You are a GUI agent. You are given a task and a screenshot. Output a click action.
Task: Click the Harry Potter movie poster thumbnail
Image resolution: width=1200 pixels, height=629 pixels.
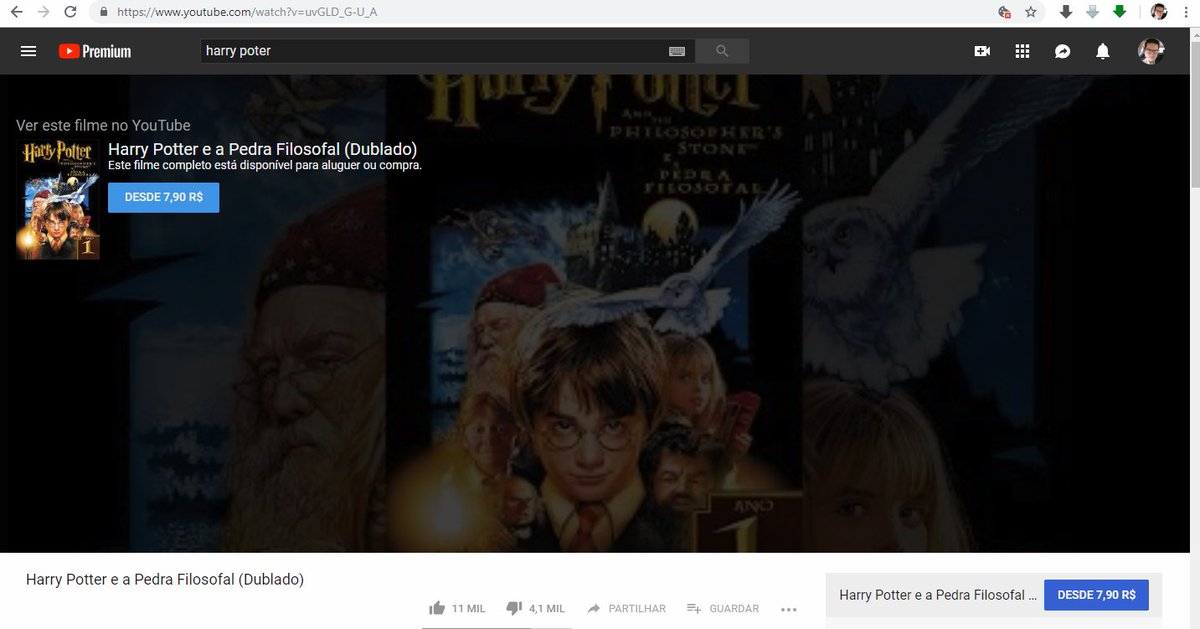[x=58, y=200]
